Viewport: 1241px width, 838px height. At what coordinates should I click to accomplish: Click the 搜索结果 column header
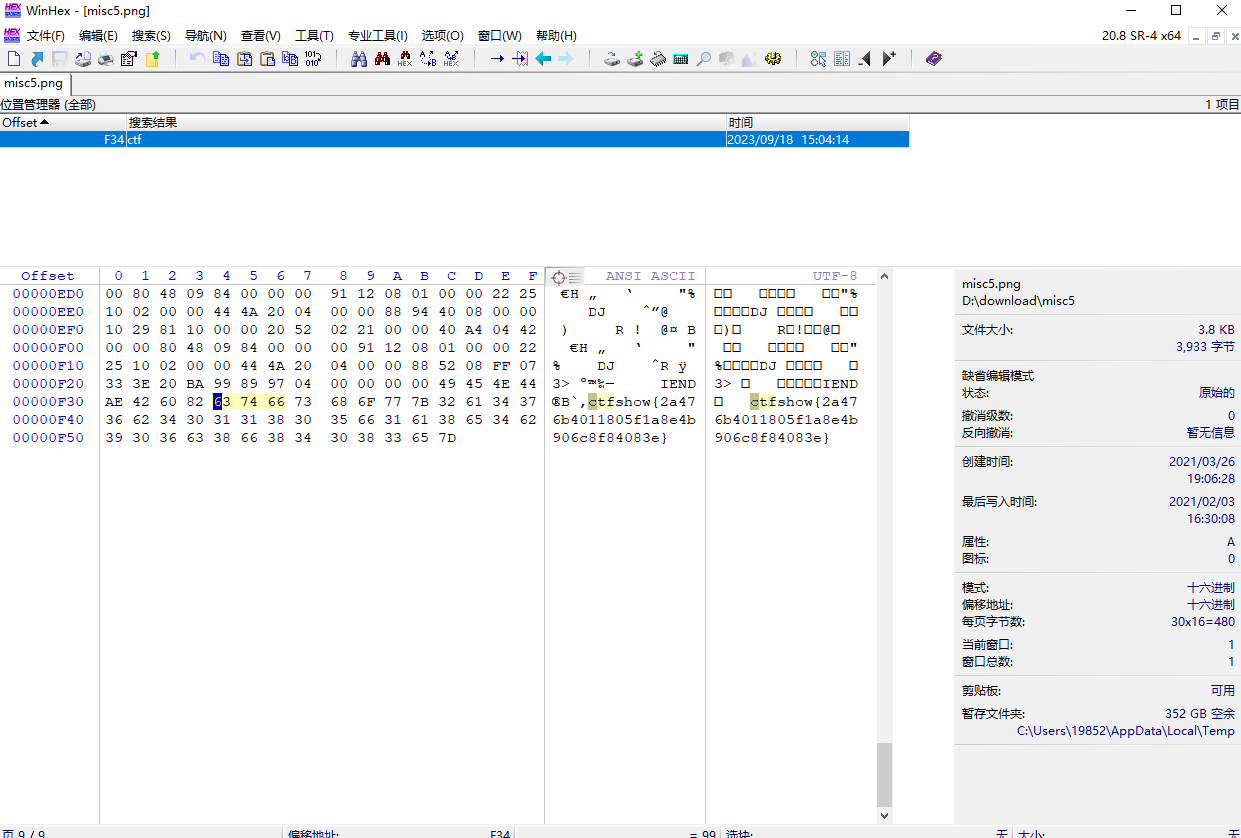click(x=427, y=122)
